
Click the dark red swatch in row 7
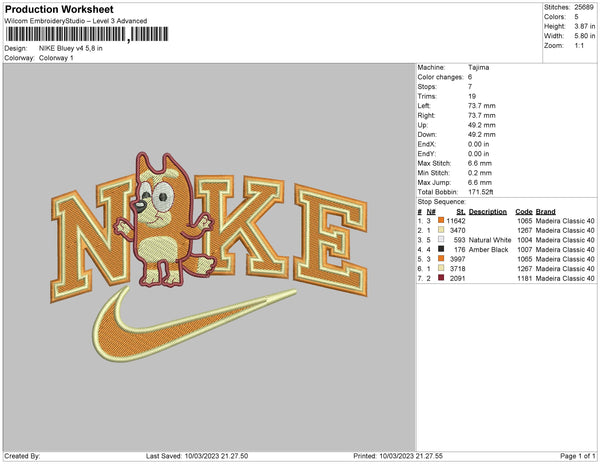tap(441, 278)
